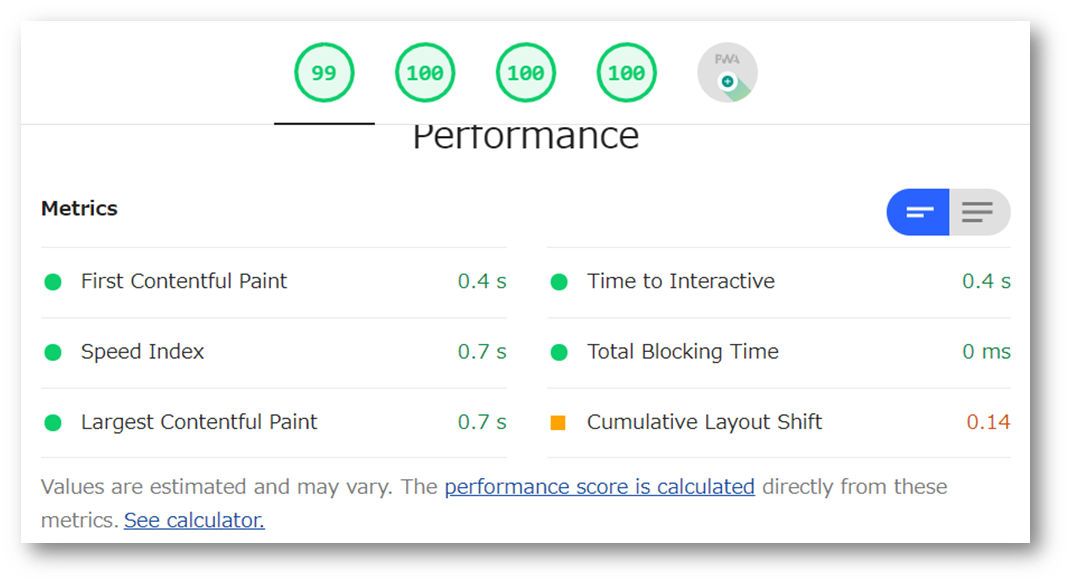Switch metrics to compact view toggle
Image resolution: width=1072 pixels, height=585 pixels.
coord(917,212)
